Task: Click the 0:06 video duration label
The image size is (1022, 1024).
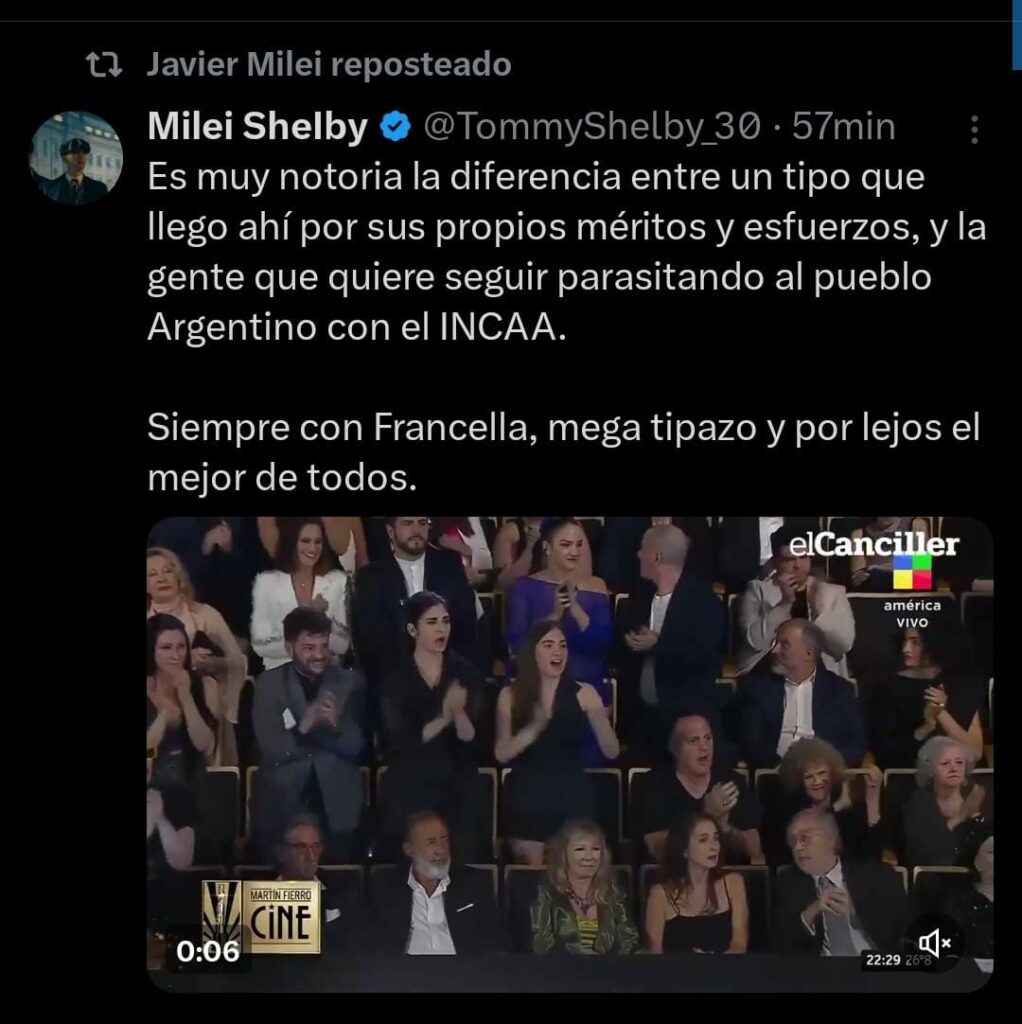Action: [x=208, y=952]
